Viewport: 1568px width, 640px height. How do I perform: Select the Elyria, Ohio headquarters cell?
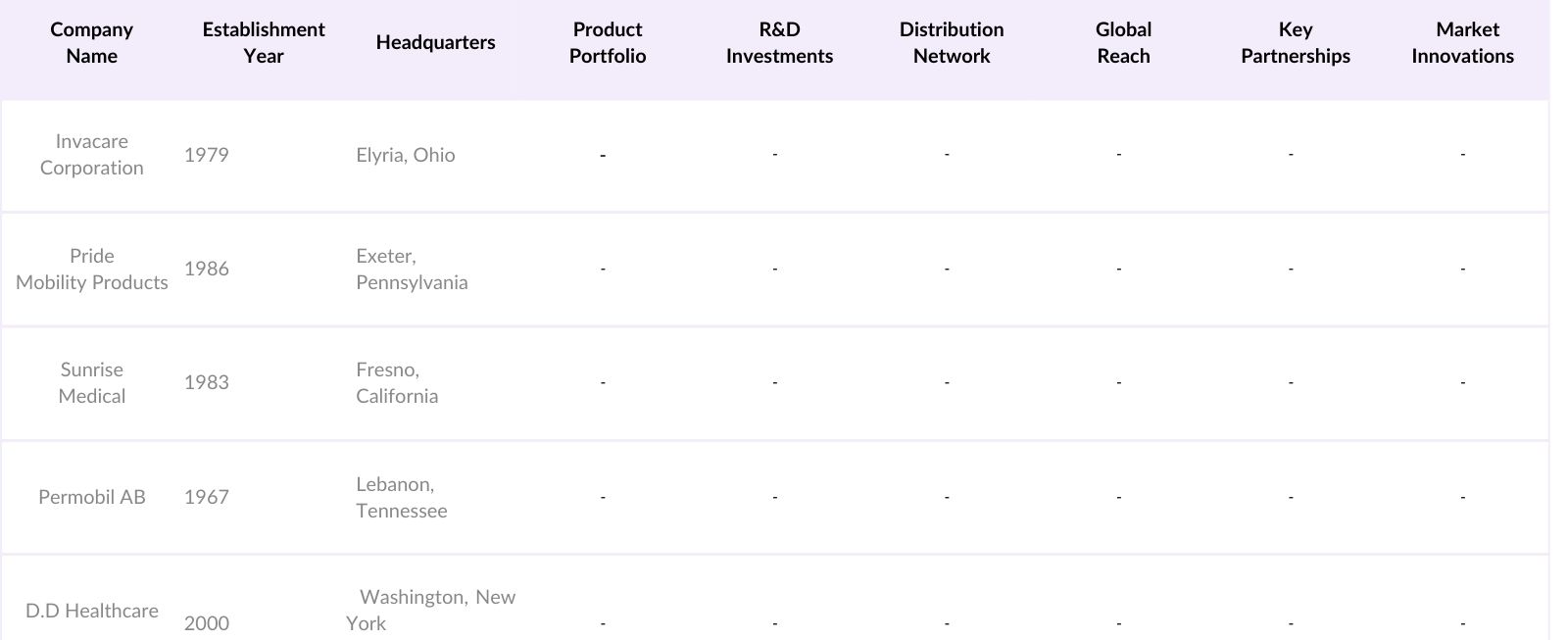click(x=406, y=155)
